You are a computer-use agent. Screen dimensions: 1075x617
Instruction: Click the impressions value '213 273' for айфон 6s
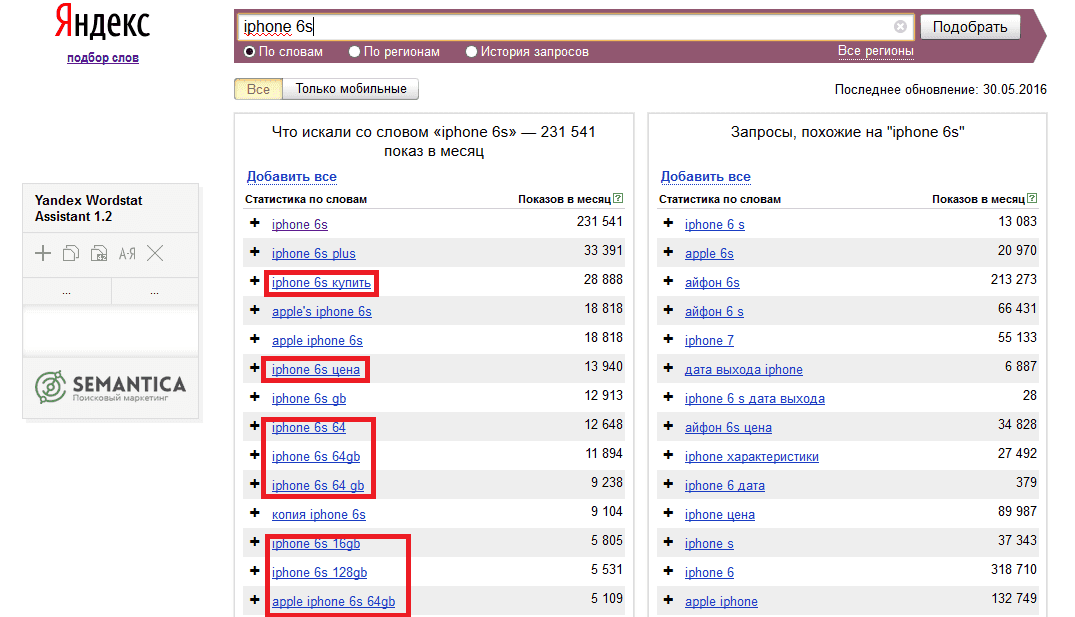(x=1014, y=279)
